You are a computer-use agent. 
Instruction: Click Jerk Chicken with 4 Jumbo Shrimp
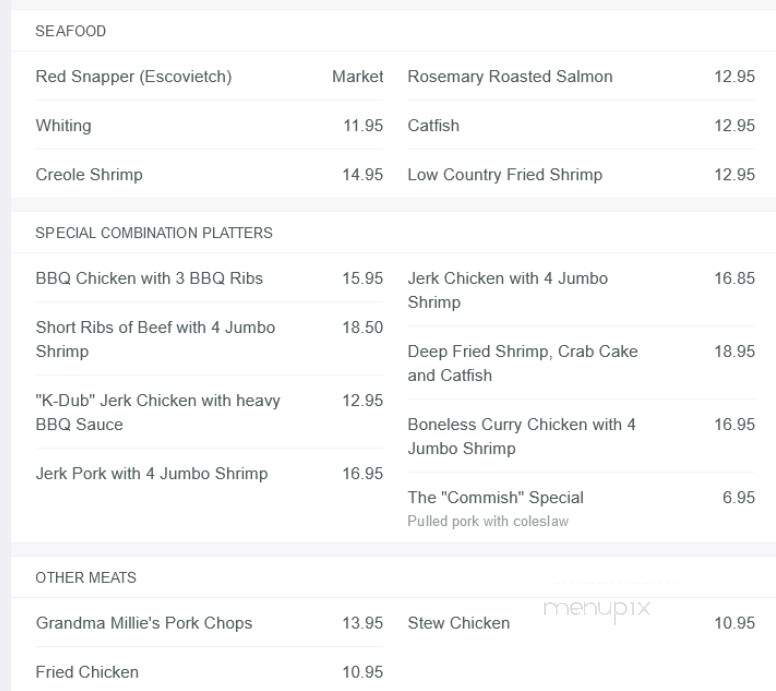(507, 290)
